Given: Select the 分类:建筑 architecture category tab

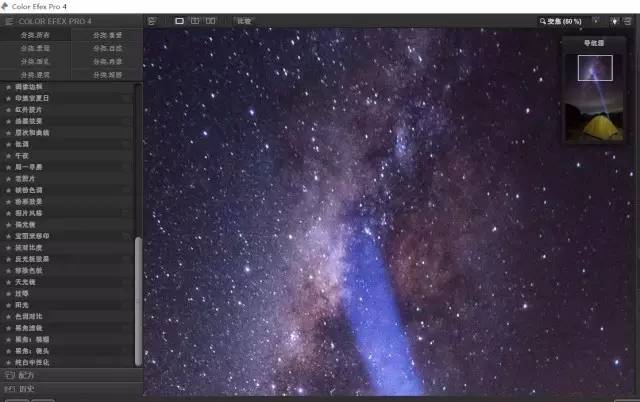Looking at the screenshot, I should (x=35, y=75).
